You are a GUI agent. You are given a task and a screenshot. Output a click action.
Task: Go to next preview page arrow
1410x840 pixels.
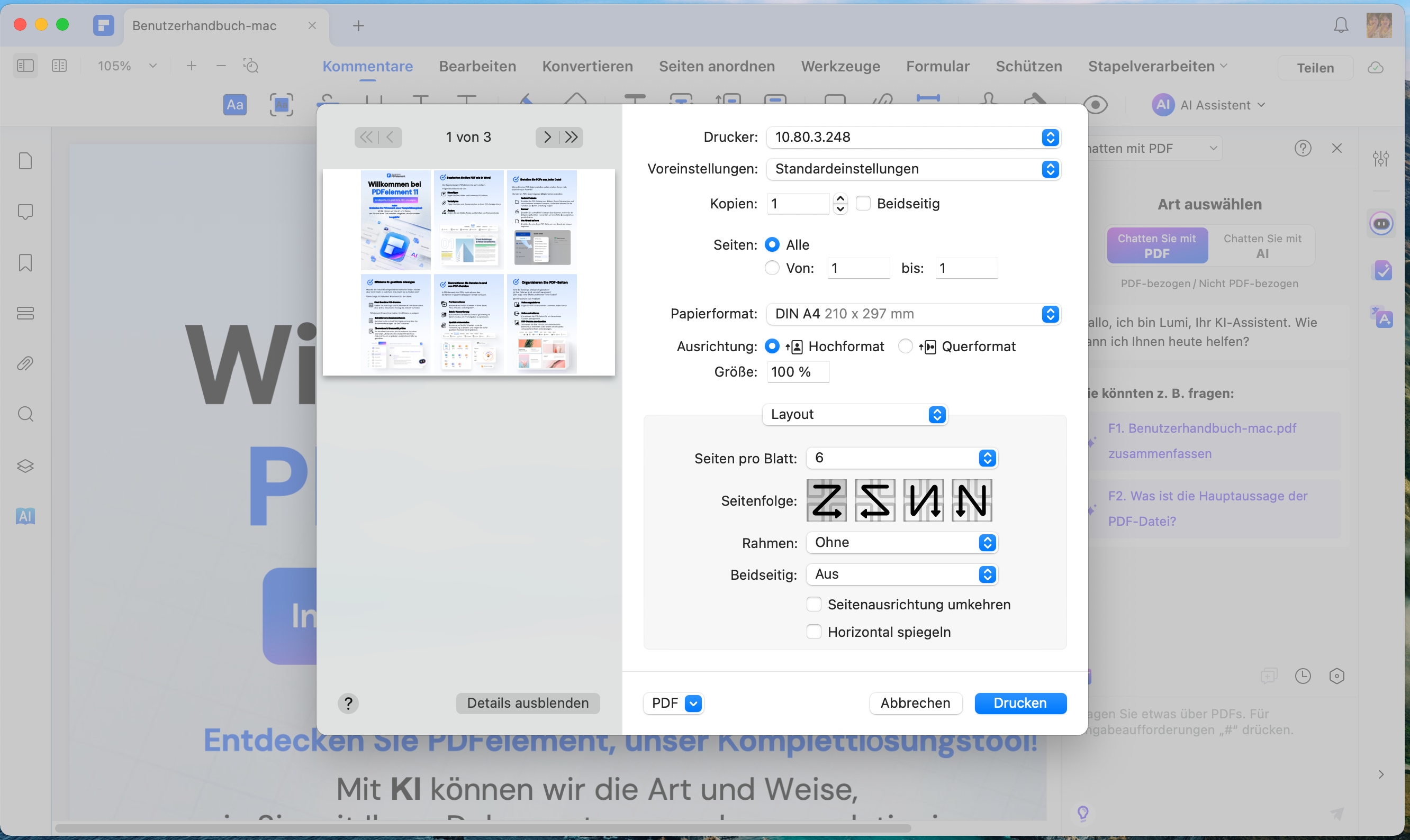(547, 138)
